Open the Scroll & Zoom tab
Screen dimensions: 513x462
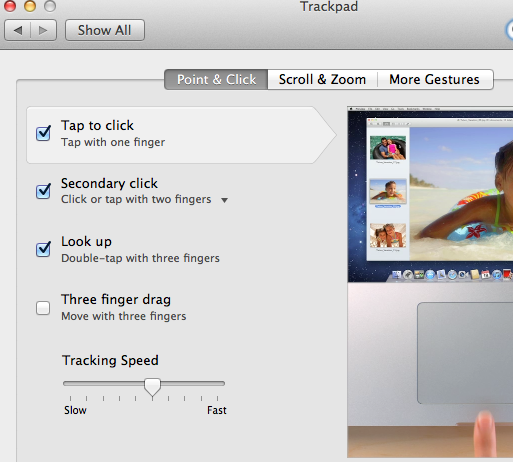pos(322,79)
